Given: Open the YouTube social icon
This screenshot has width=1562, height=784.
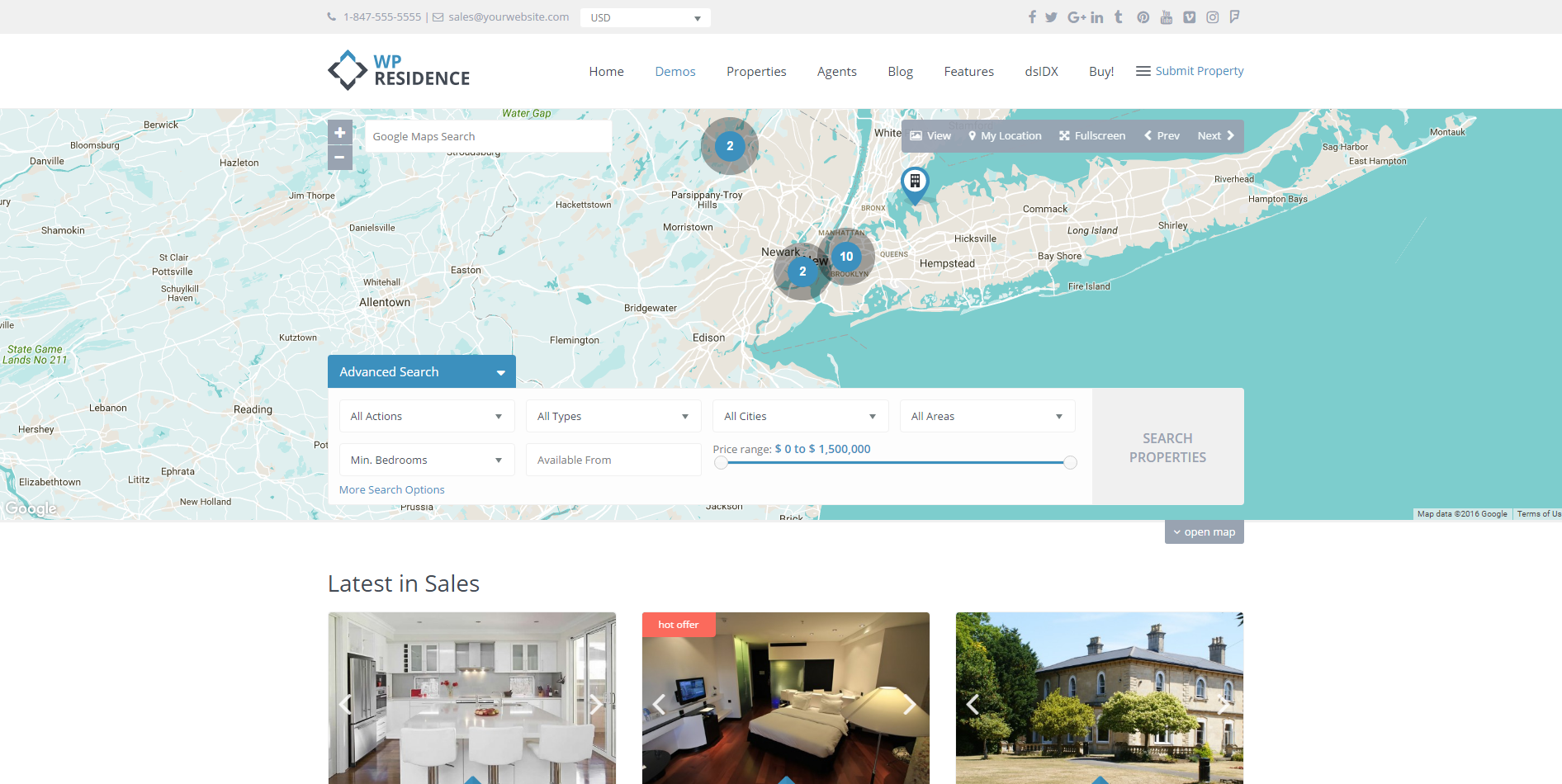Looking at the screenshot, I should (1166, 17).
